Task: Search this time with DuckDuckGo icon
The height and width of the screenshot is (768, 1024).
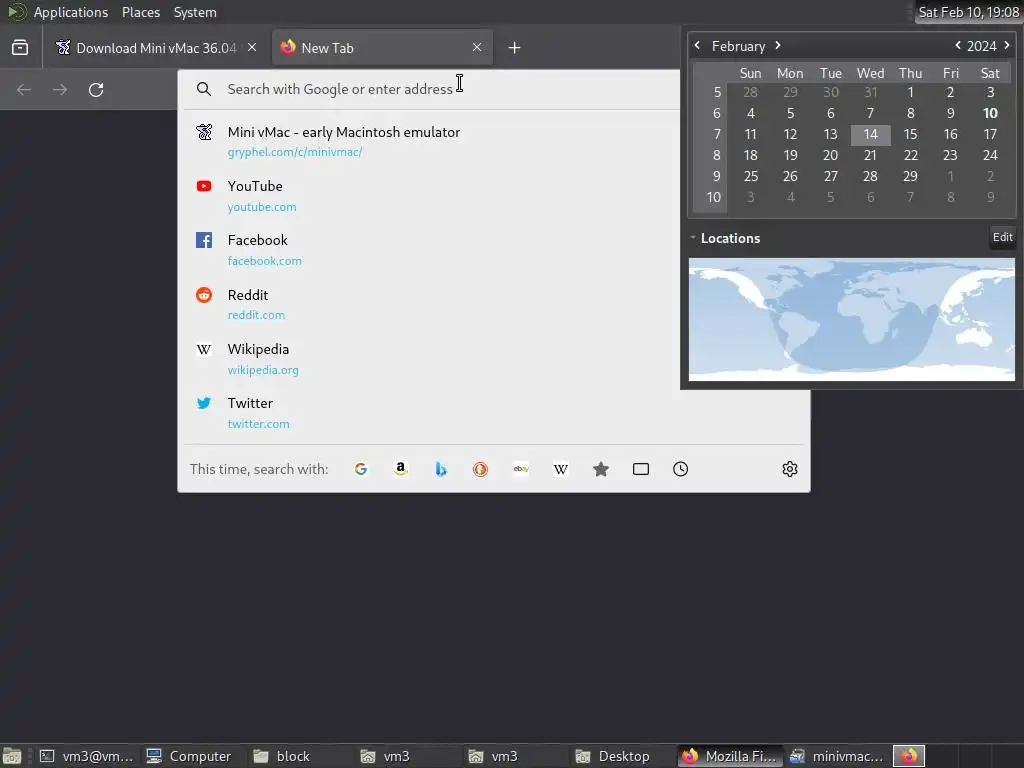Action: (x=481, y=469)
